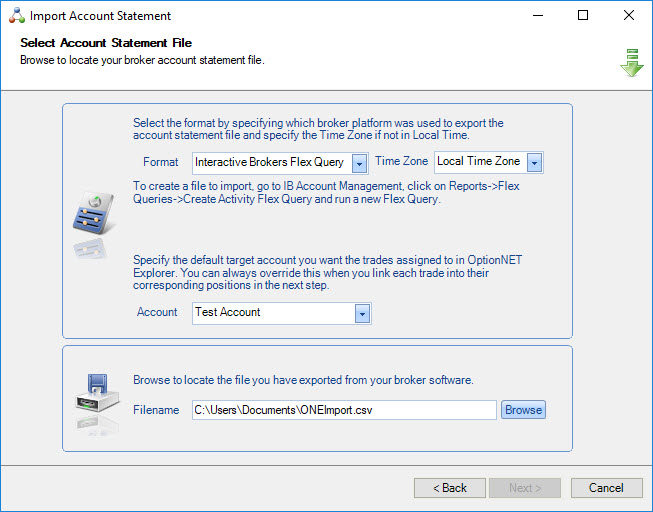
Task: Click the Browse button
Action: point(523,410)
